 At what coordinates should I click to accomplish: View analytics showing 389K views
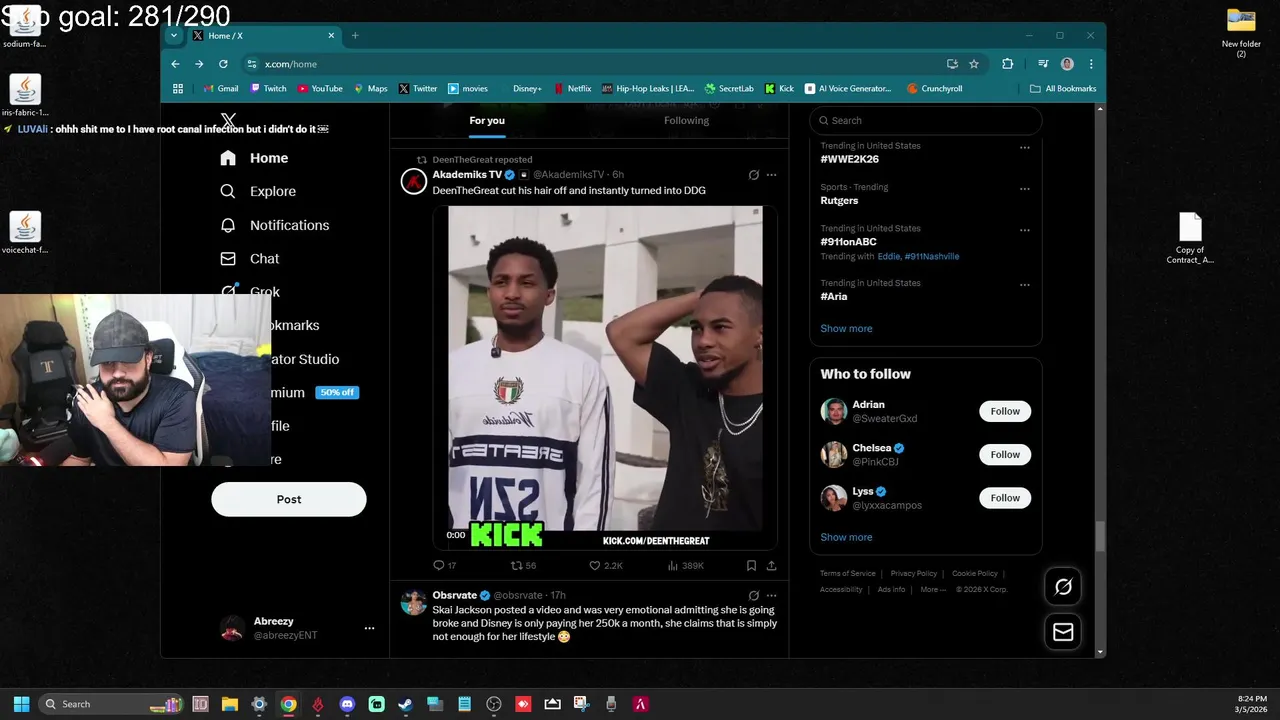684,565
